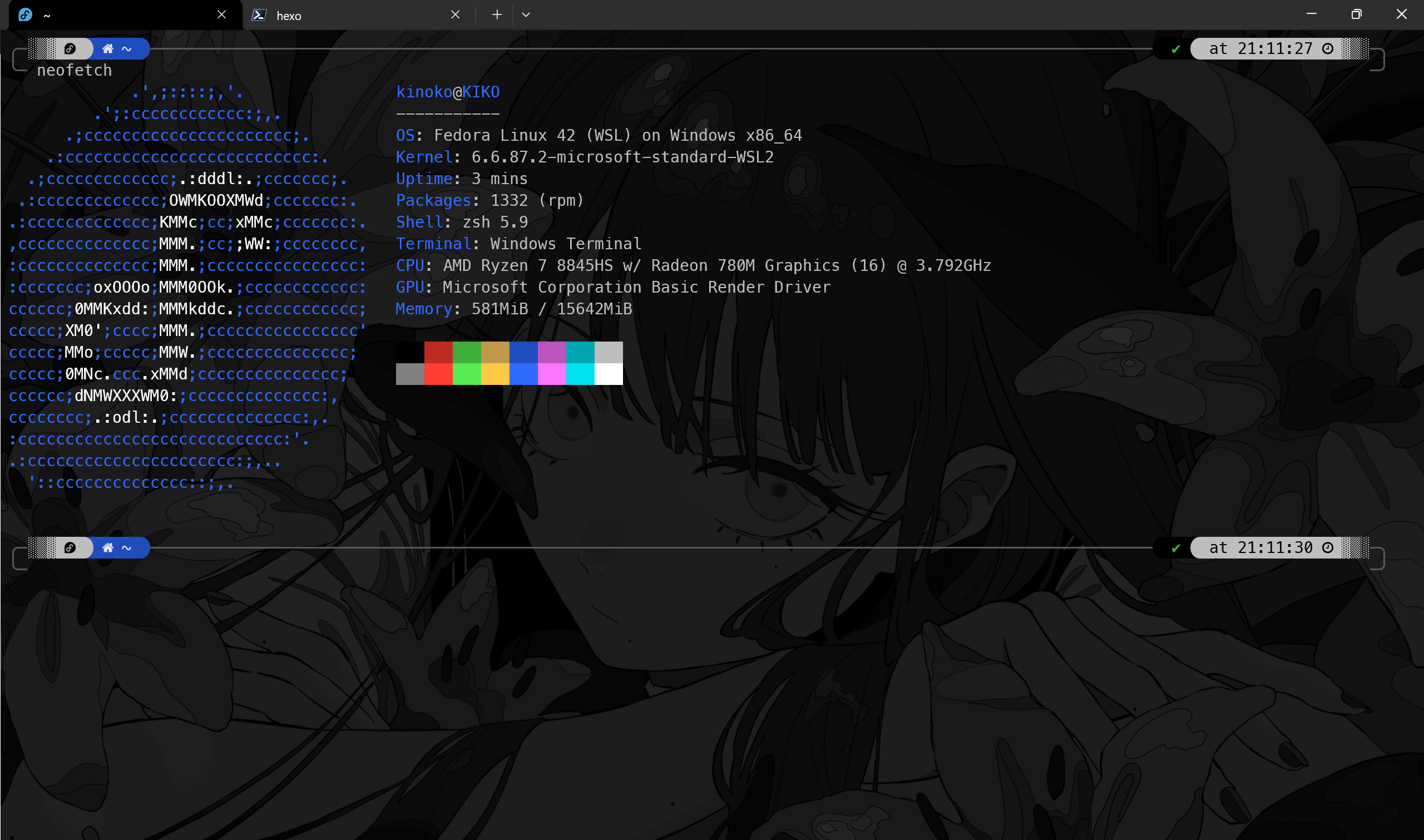Click 'Terminal: Windows Terminal' line
Viewport: 1424px width, 840px height.
(518, 244)
